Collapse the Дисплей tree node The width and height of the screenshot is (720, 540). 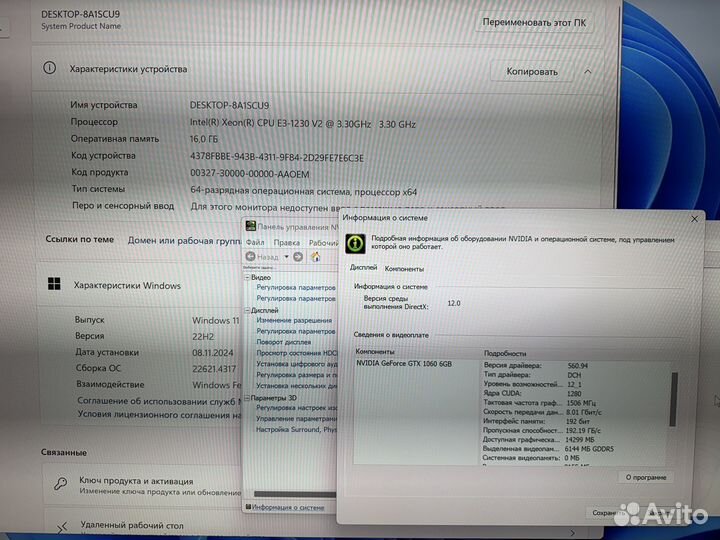pyautogui.click(x=247, y=310)
